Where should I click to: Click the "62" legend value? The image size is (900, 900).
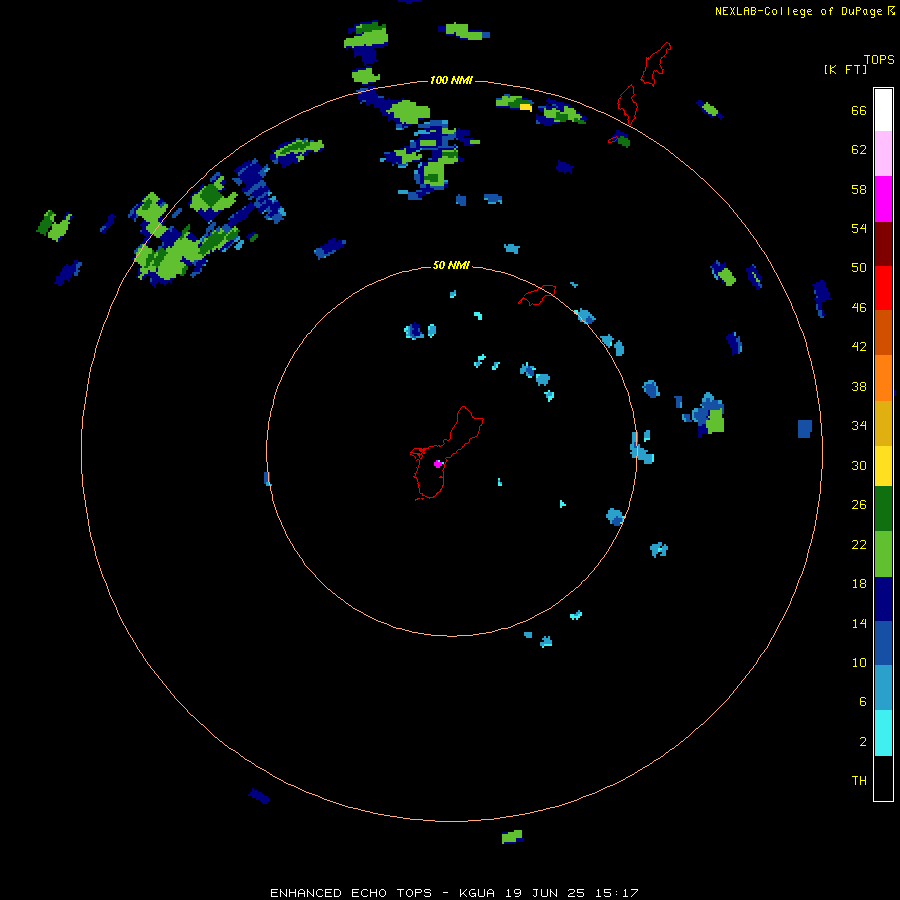[859, 150]
